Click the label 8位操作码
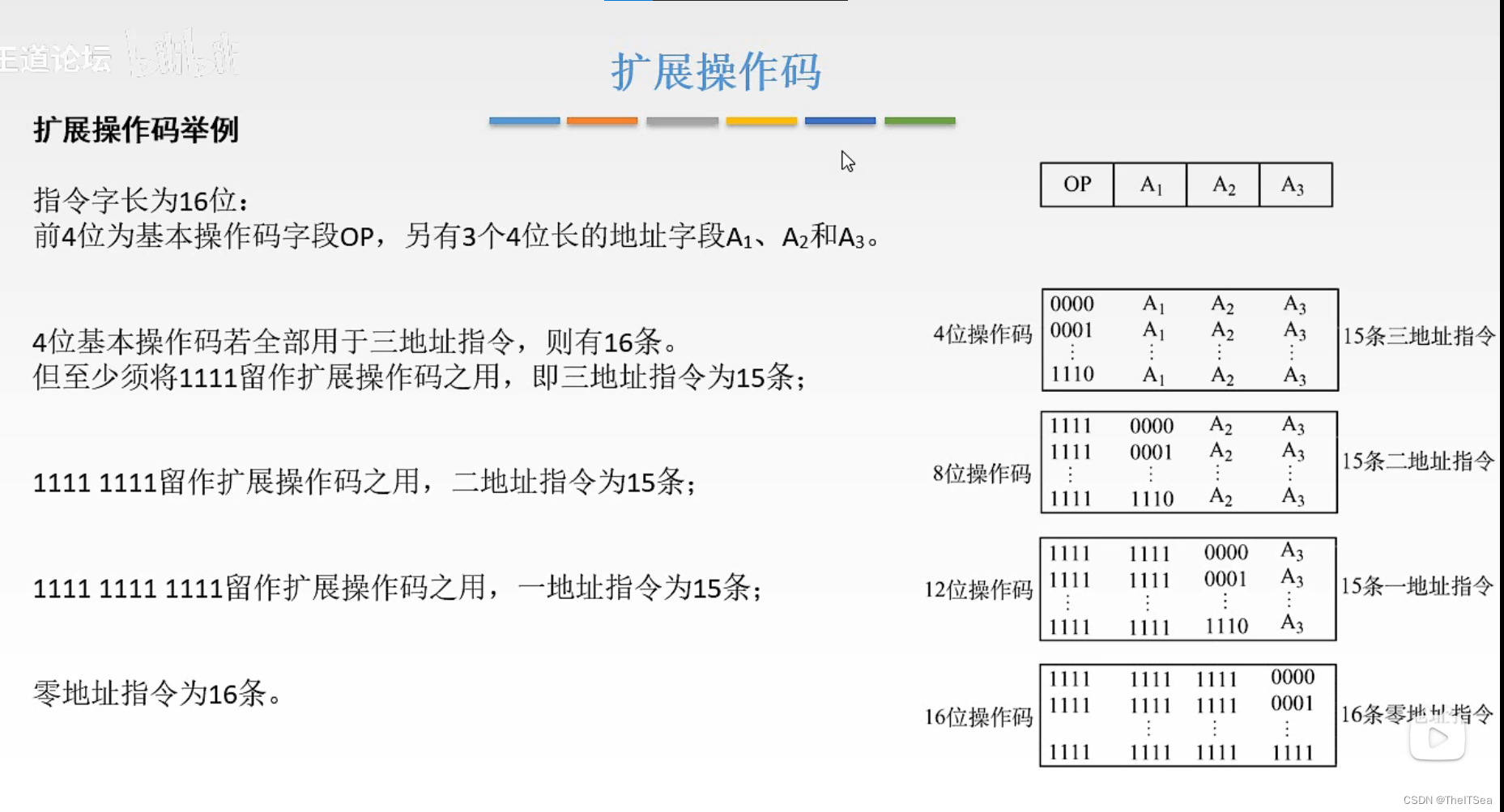Viewport: 1504px width, 812px height. [x=982, y=474]
